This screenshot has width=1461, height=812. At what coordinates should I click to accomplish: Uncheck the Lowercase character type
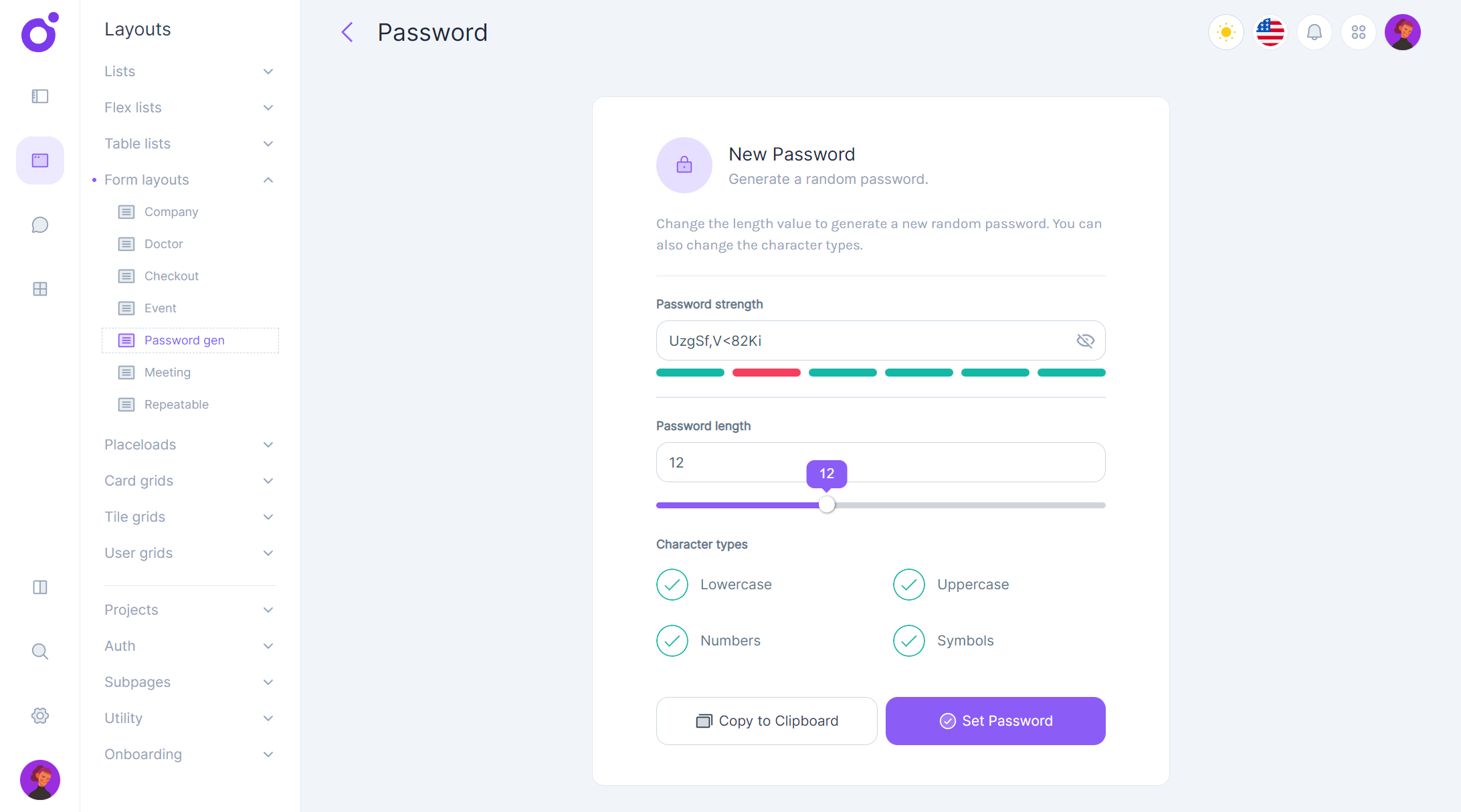[672, 585]
